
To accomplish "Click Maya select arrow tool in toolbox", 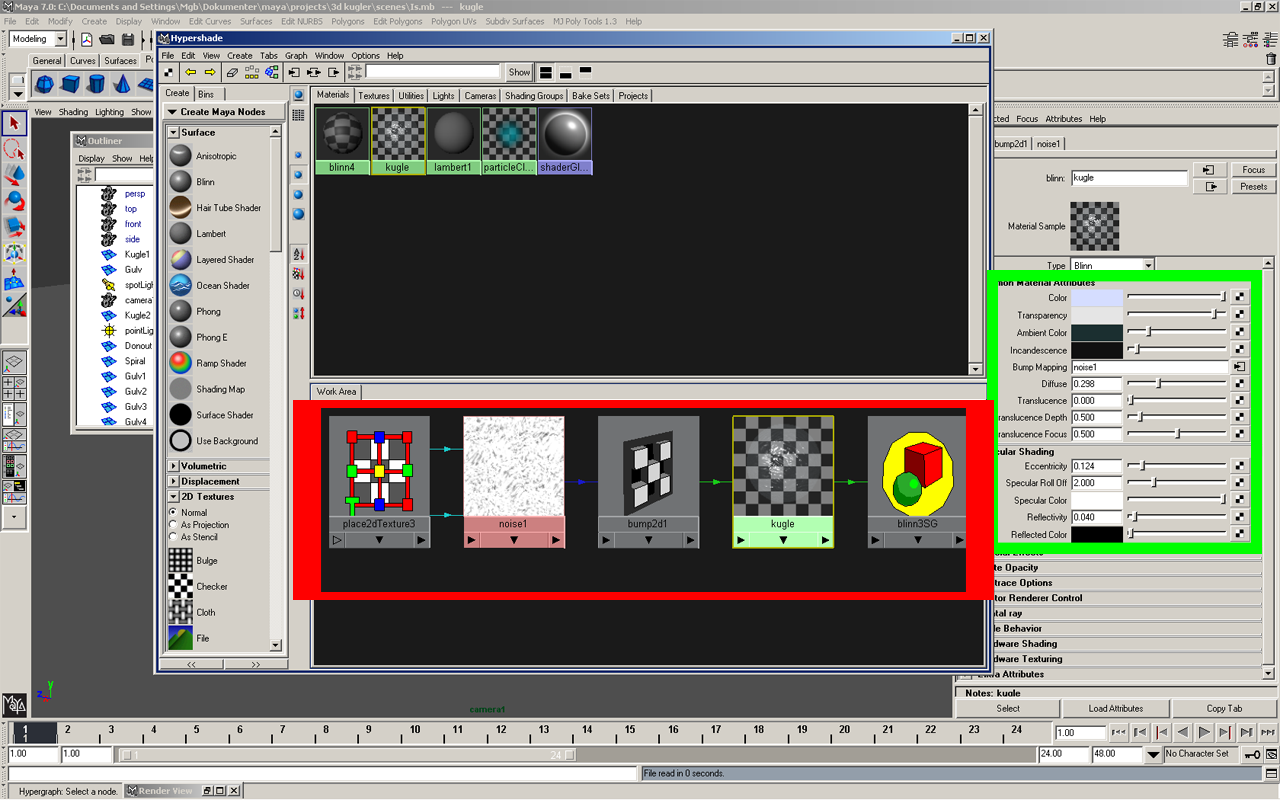I will [x=14, y=123].
